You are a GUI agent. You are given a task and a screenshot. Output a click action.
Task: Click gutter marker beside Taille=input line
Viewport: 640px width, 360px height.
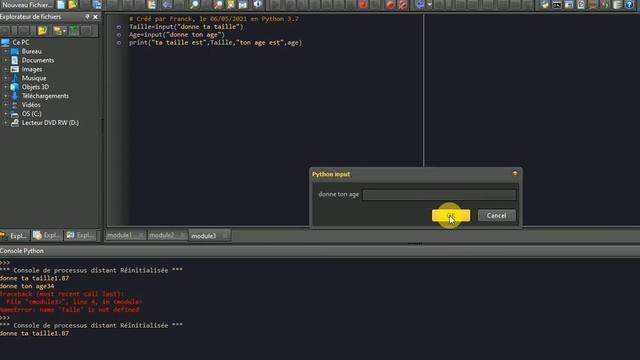118,27
